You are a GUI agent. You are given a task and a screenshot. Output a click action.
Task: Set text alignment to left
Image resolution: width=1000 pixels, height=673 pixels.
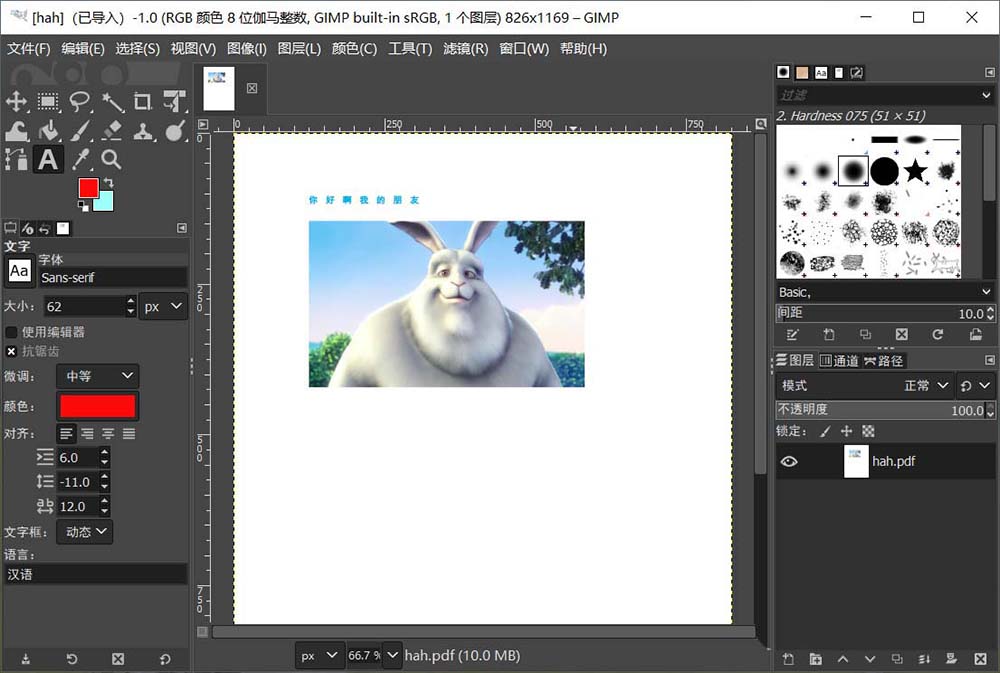click(66, 434)
